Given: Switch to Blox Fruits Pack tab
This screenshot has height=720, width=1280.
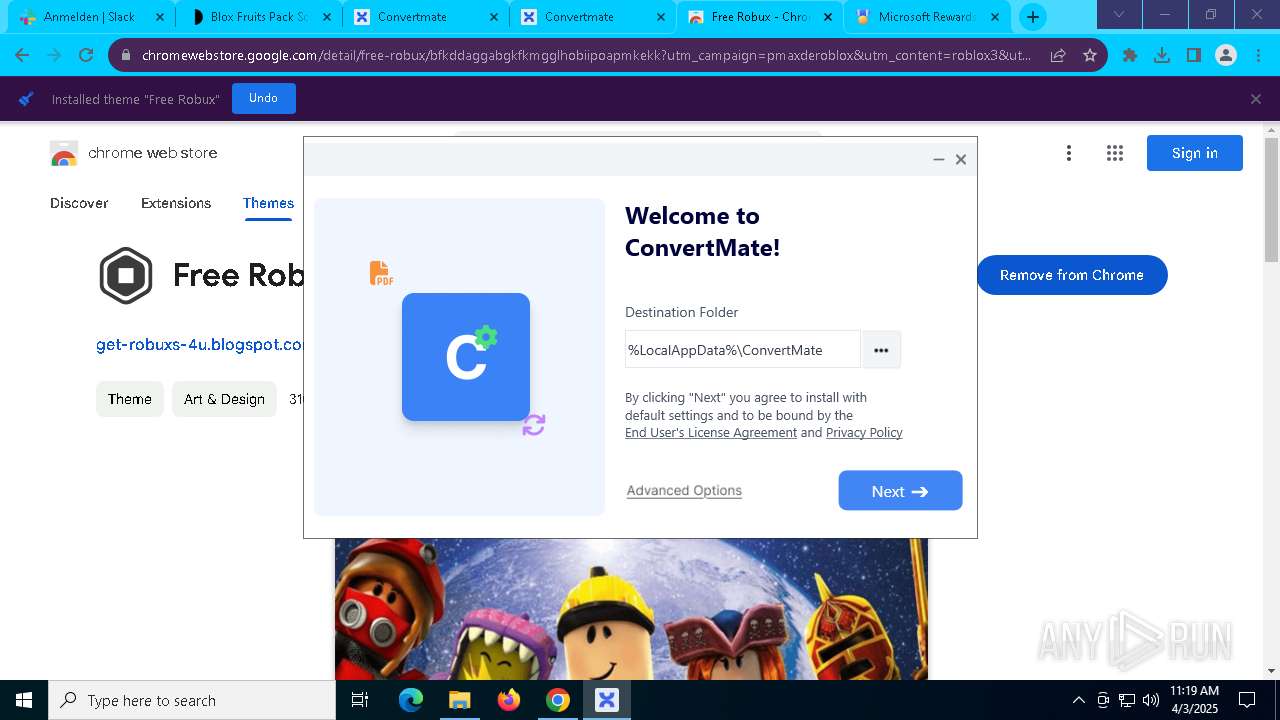Looking at the screenshot, I should coord(258,17).
